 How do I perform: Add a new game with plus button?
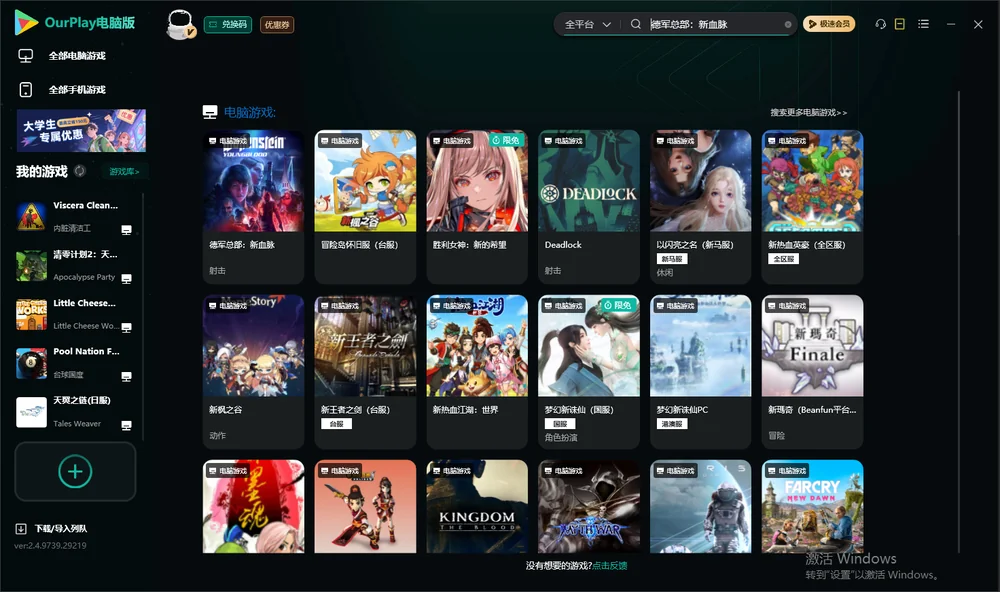coord(75,471)
